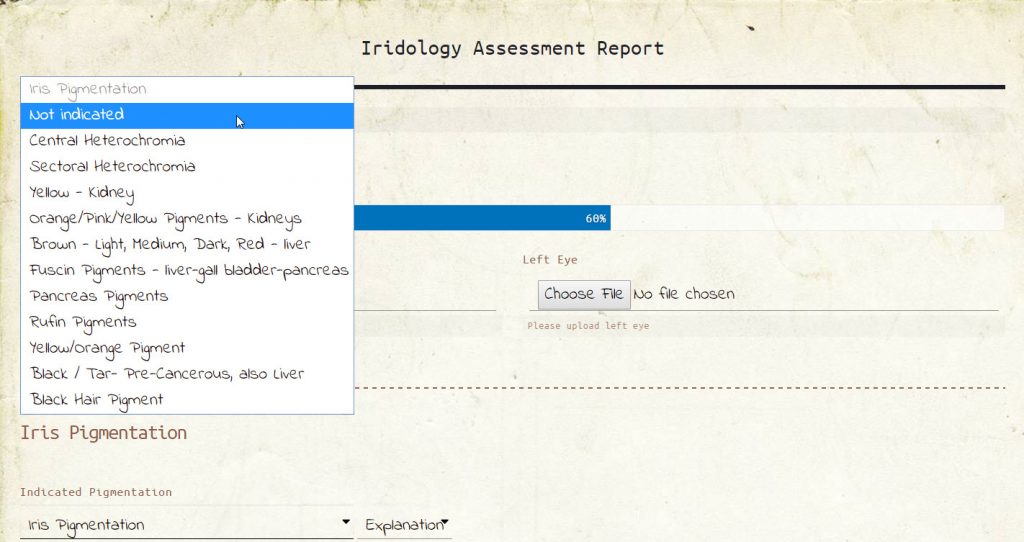
Task: Select 'Brown - Light, Medium, Dark, Red - liver'
Action: coord(187,244)
